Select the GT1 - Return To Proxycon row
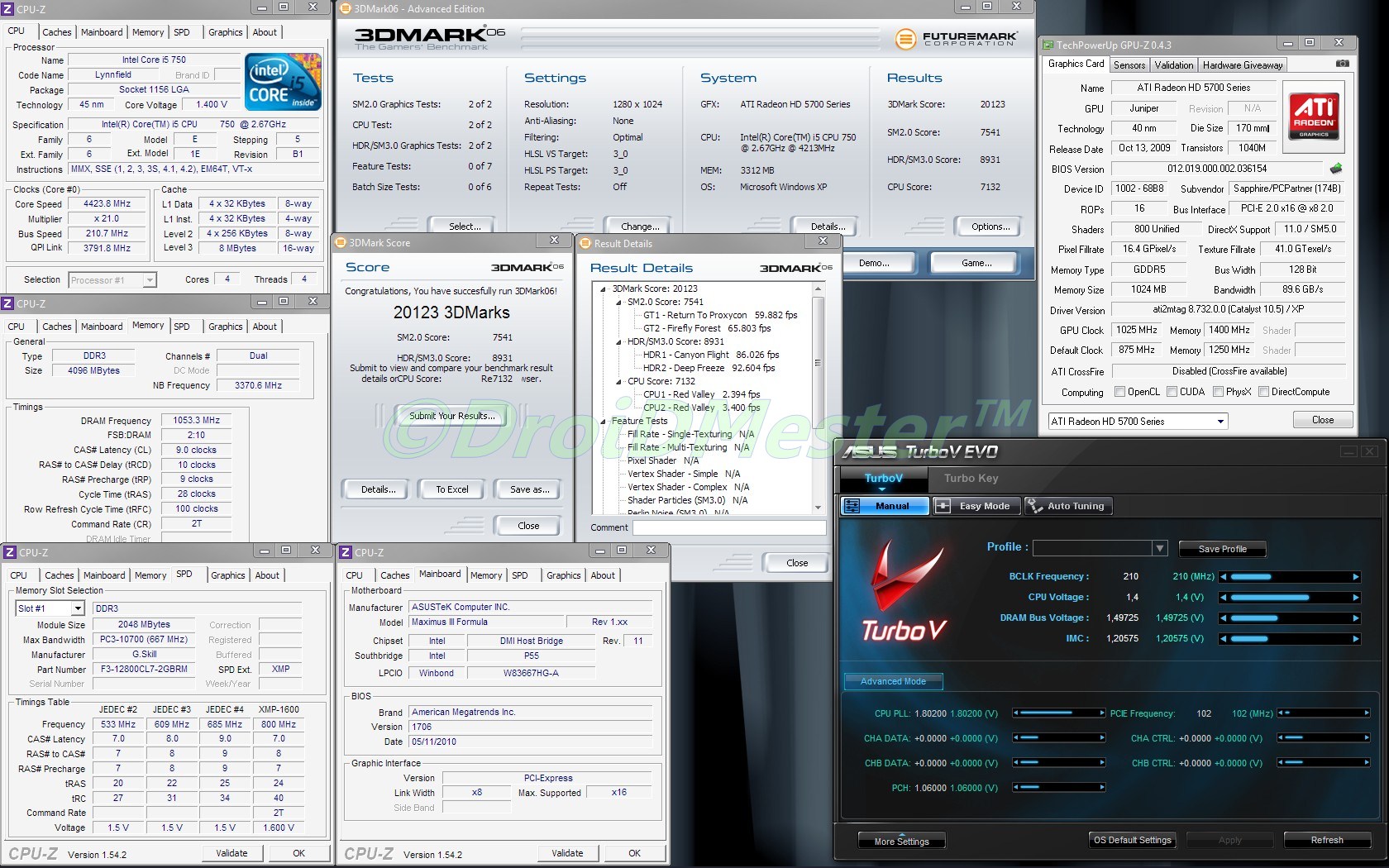The image size is (1389, 868). (x=719, y=315)
